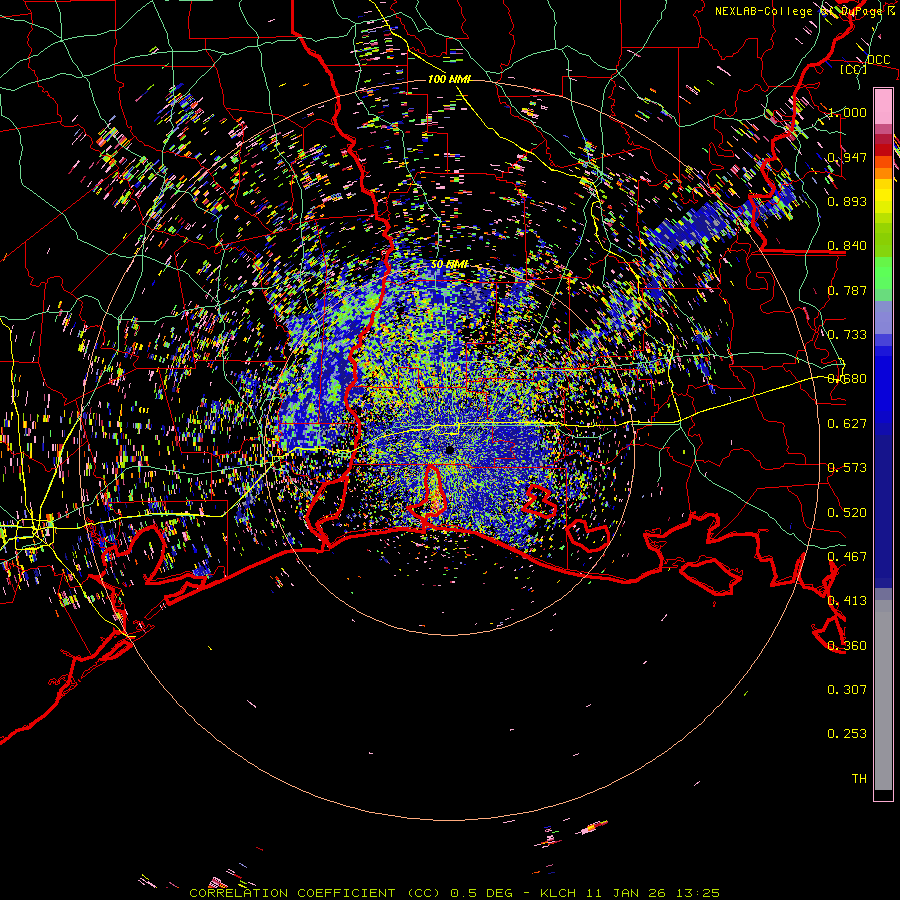Select the 0.467 color scale value
The height and width of the screenshot is (900, 900).
847,557
